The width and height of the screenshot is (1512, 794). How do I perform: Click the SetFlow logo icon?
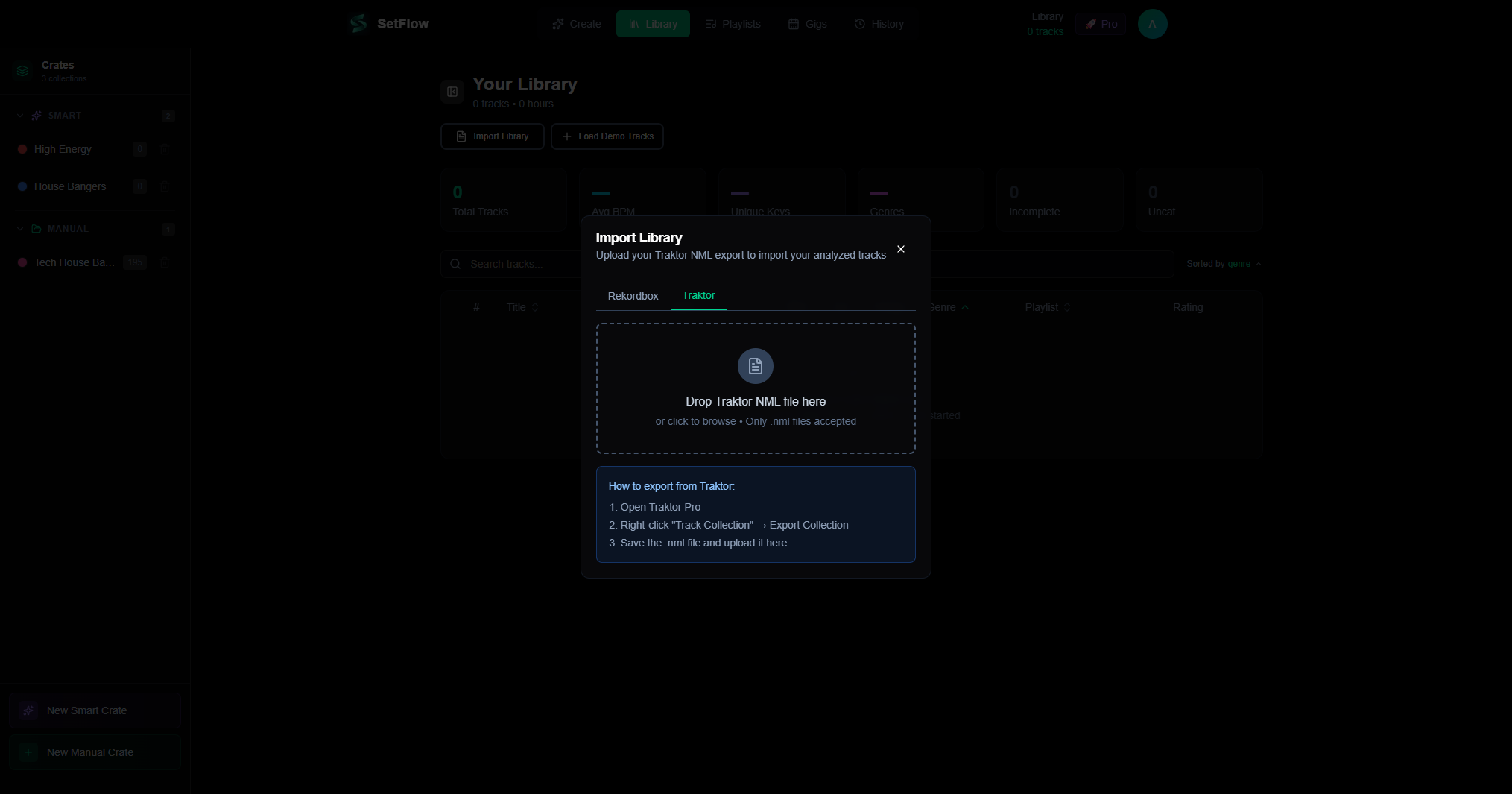coord(358,23)
